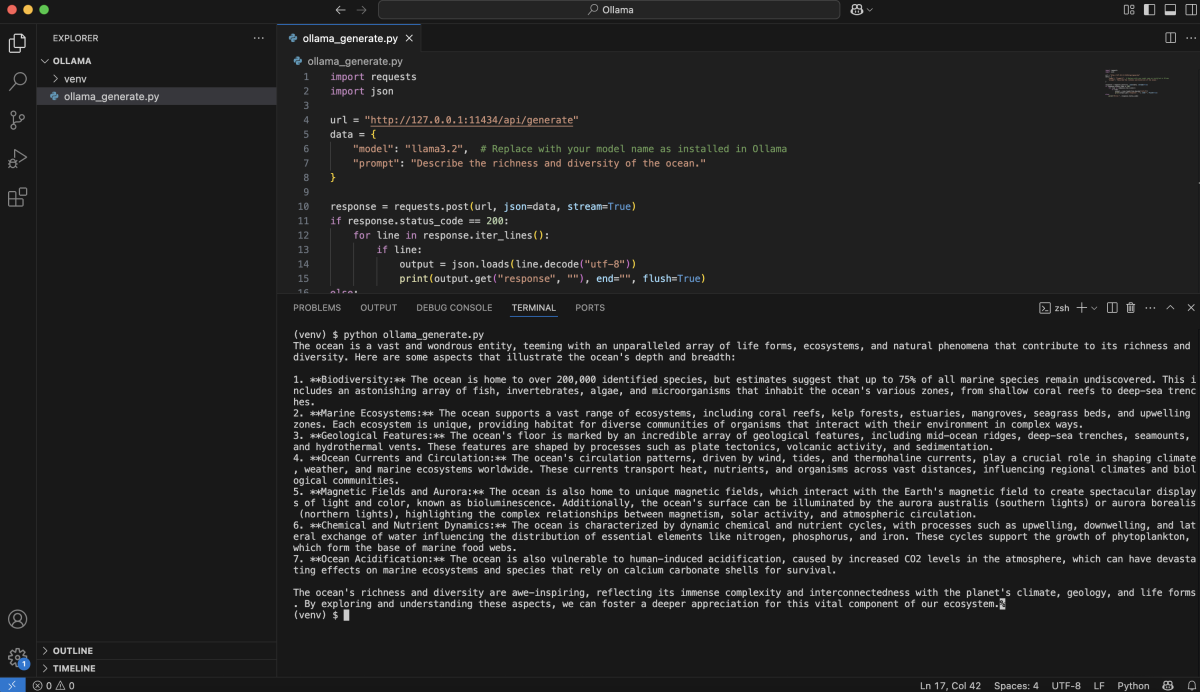Open the Source Control view
The height and width of the screenshot is (692, 1200).
(18, 120)
